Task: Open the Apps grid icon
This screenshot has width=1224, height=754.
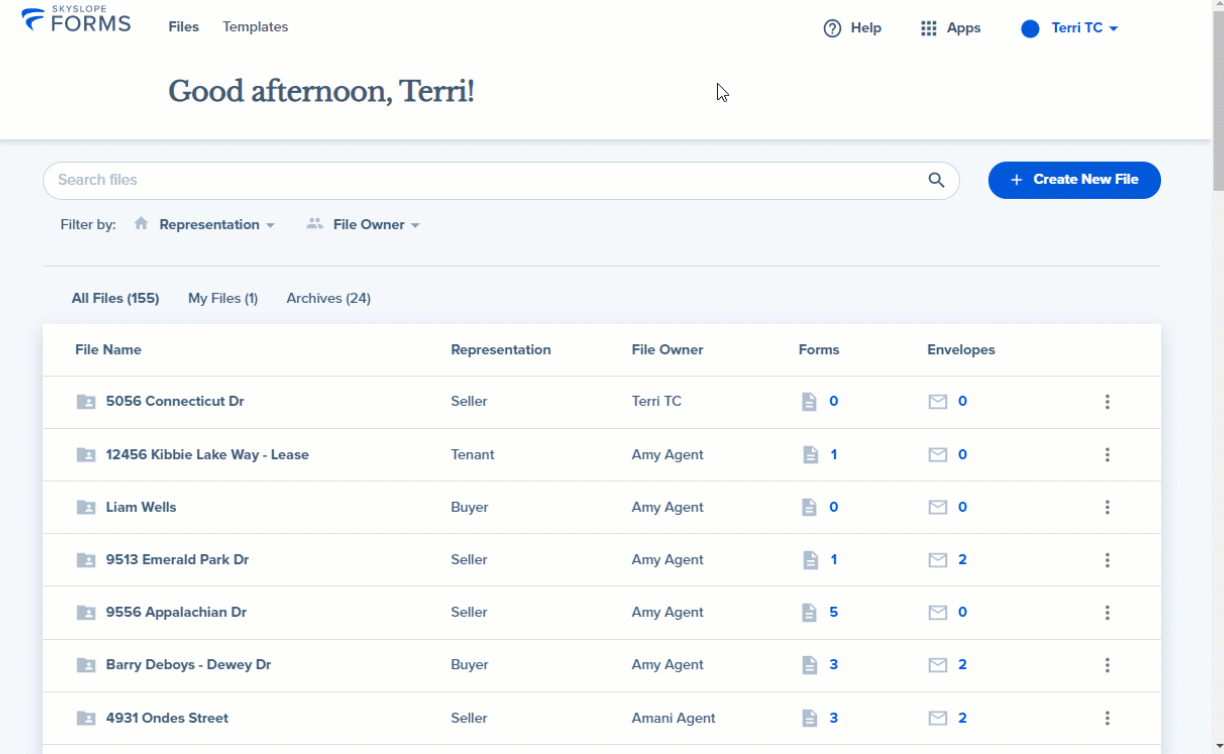Action: tap(929, 28)
